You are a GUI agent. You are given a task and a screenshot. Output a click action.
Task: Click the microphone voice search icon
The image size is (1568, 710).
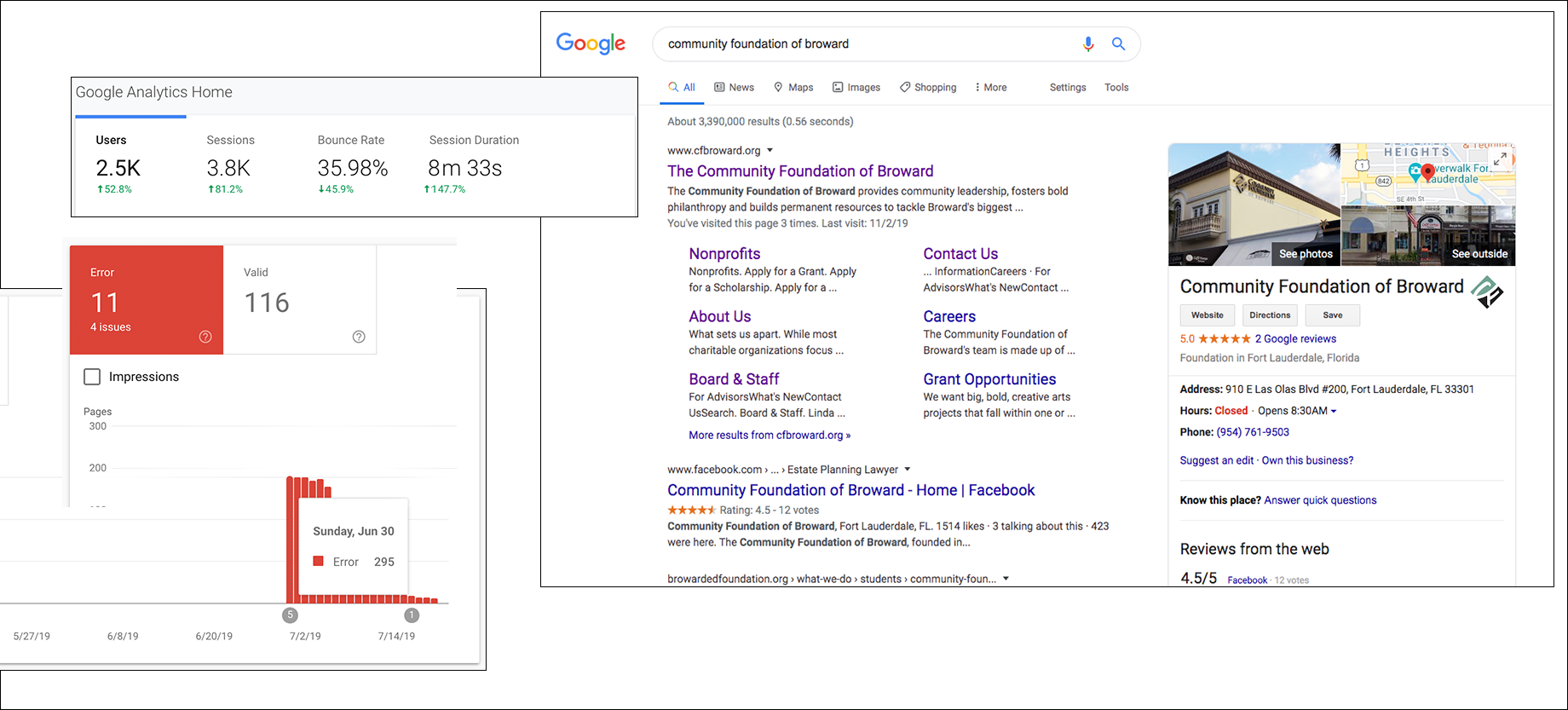click(1088, 43)
